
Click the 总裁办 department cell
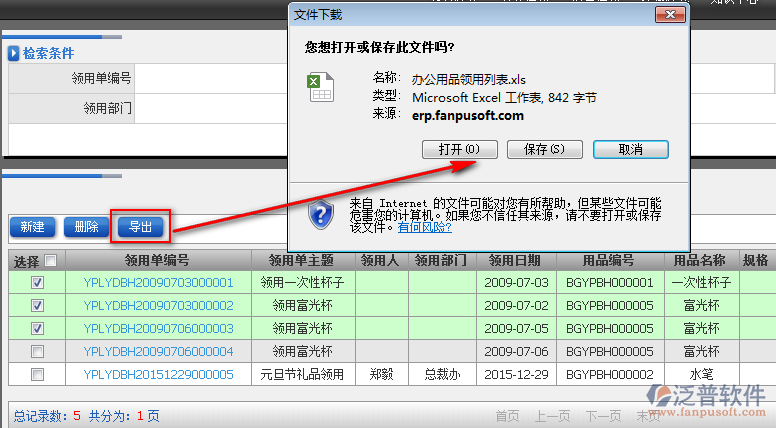[442, 375]
